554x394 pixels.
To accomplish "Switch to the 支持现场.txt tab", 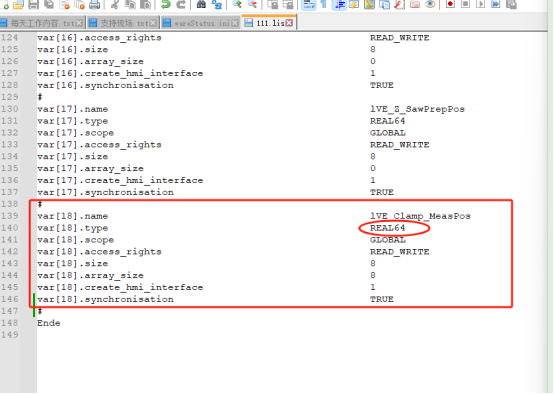I will coord(123,23).
